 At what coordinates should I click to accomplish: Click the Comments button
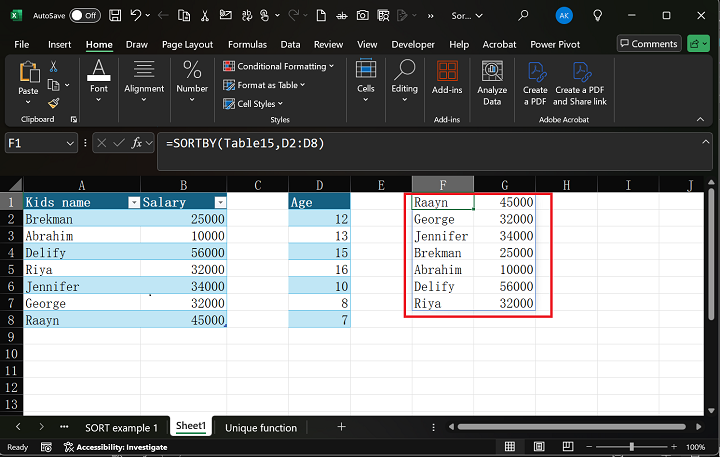tap(648, 44)
